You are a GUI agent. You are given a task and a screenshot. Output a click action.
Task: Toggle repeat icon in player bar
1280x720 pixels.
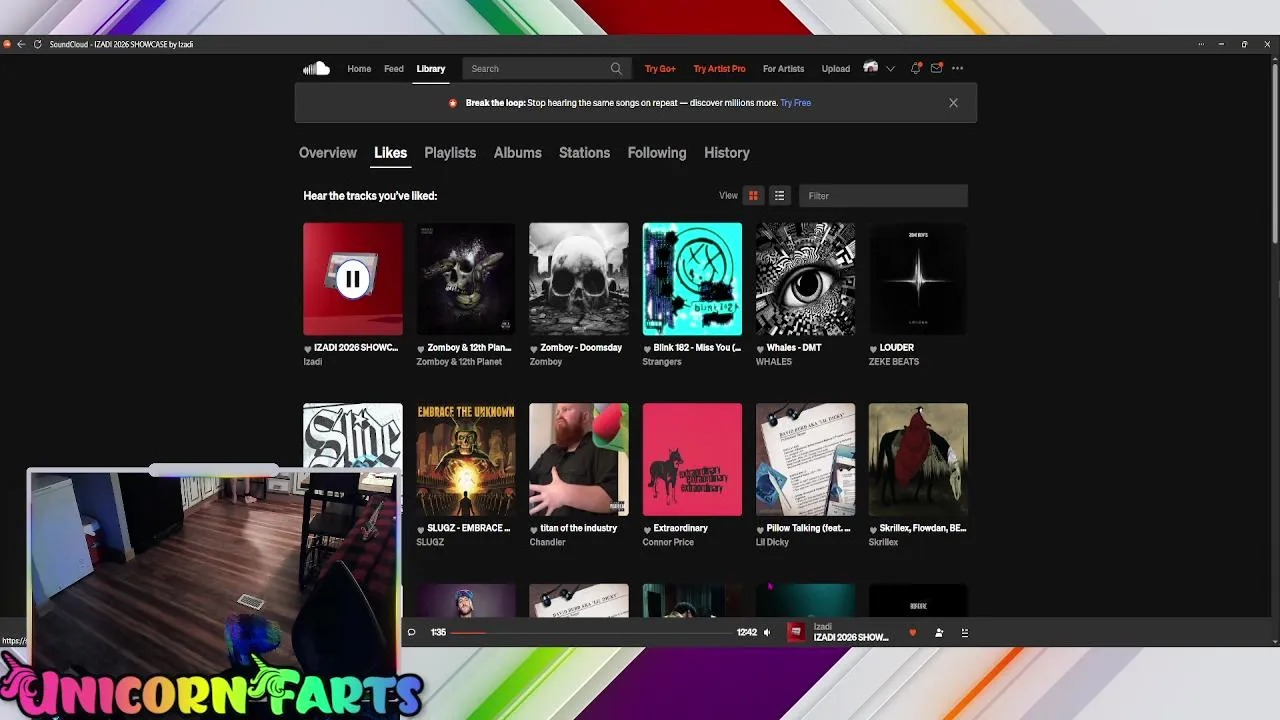point(411,632)
